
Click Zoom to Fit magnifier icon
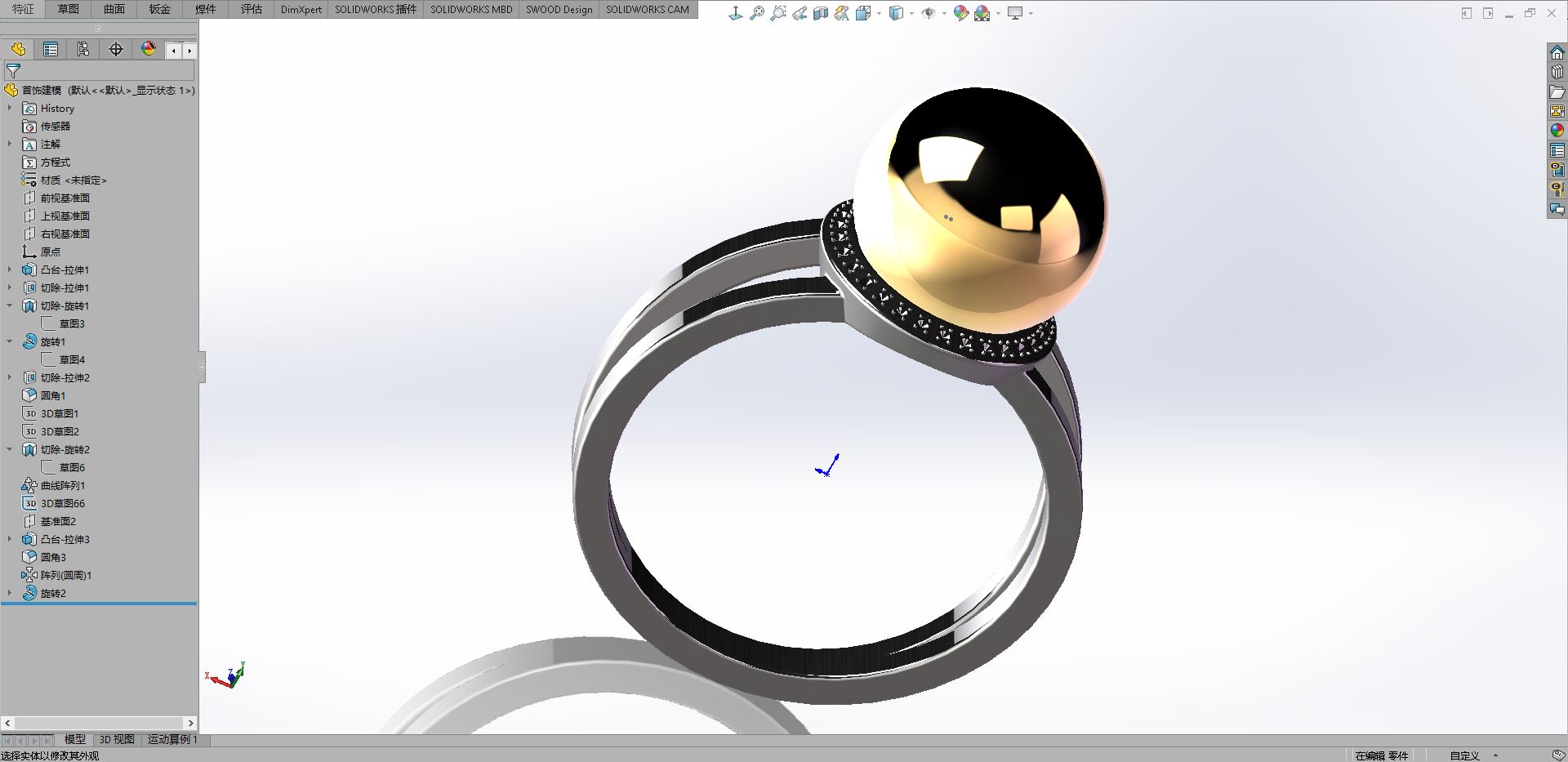click(757, 13)
